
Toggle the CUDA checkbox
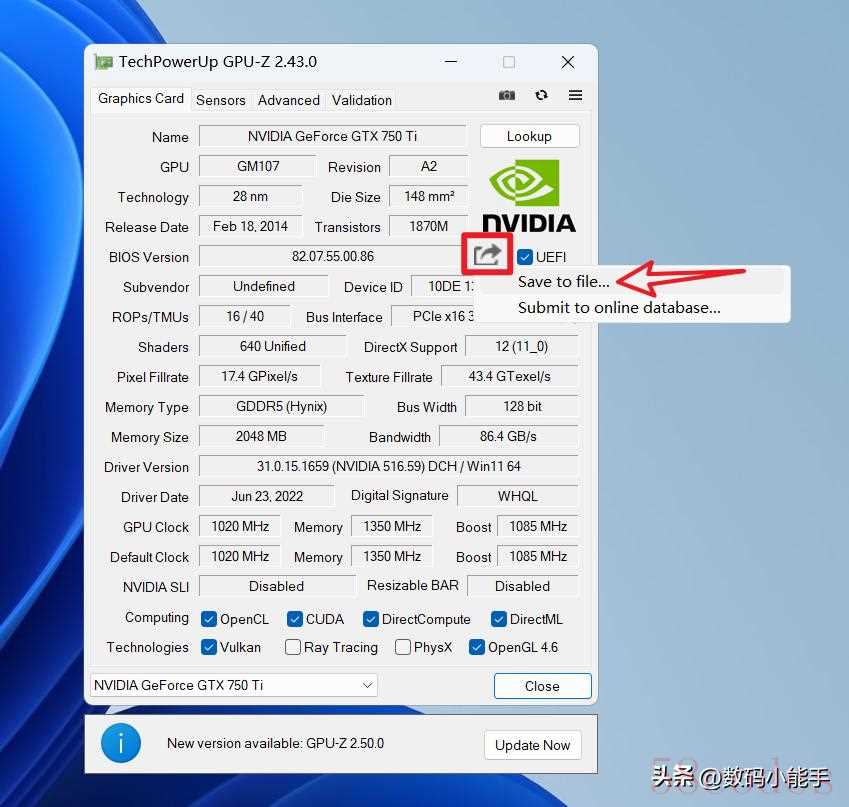coord(295,619)
